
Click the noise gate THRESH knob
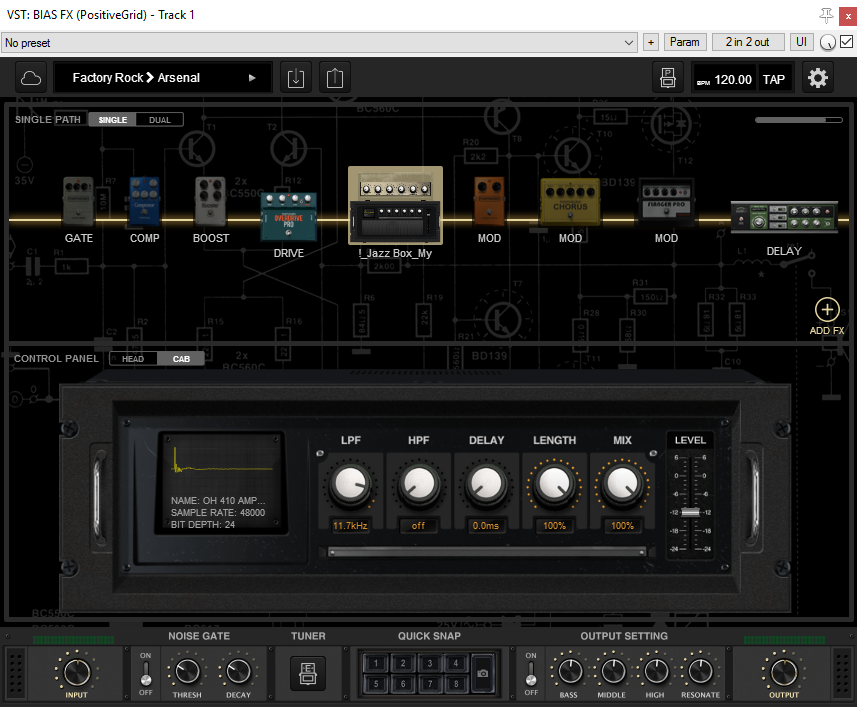187,671
